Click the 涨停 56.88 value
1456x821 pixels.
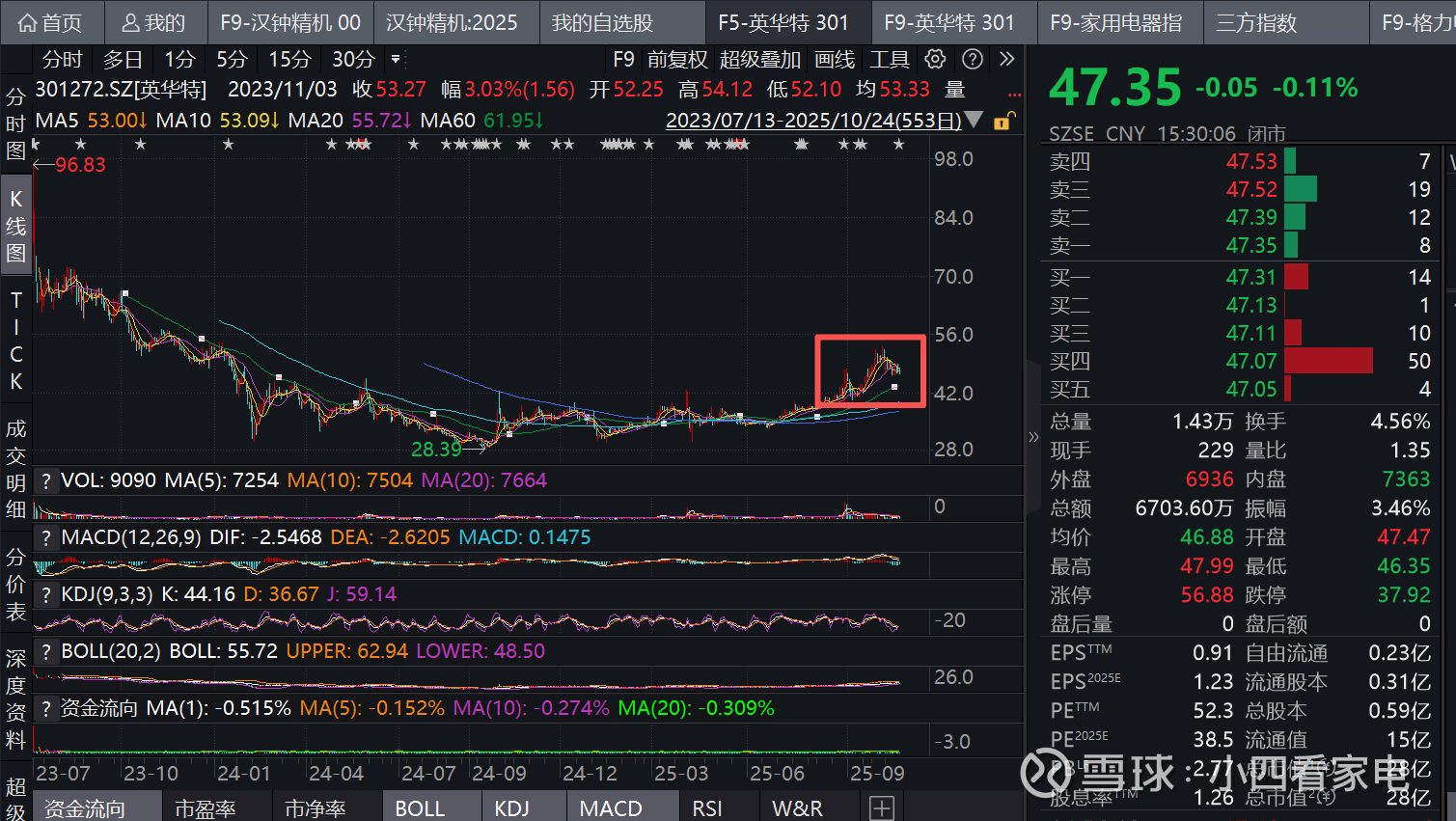tap(1207, 595)
